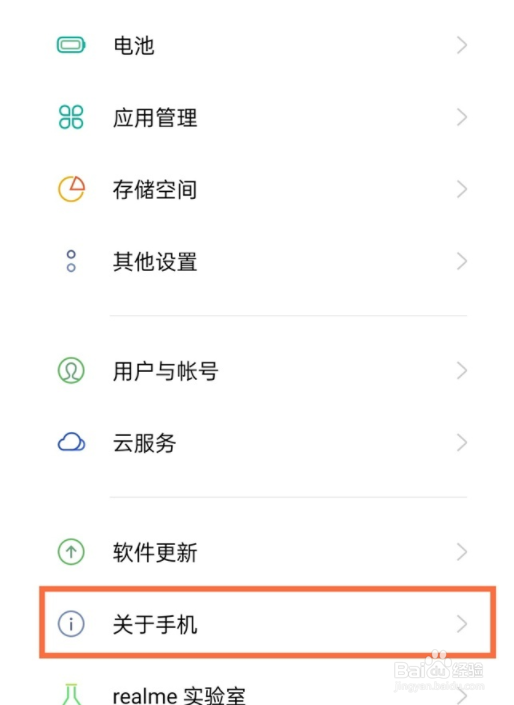Tap the software update arrow icon

71,552
